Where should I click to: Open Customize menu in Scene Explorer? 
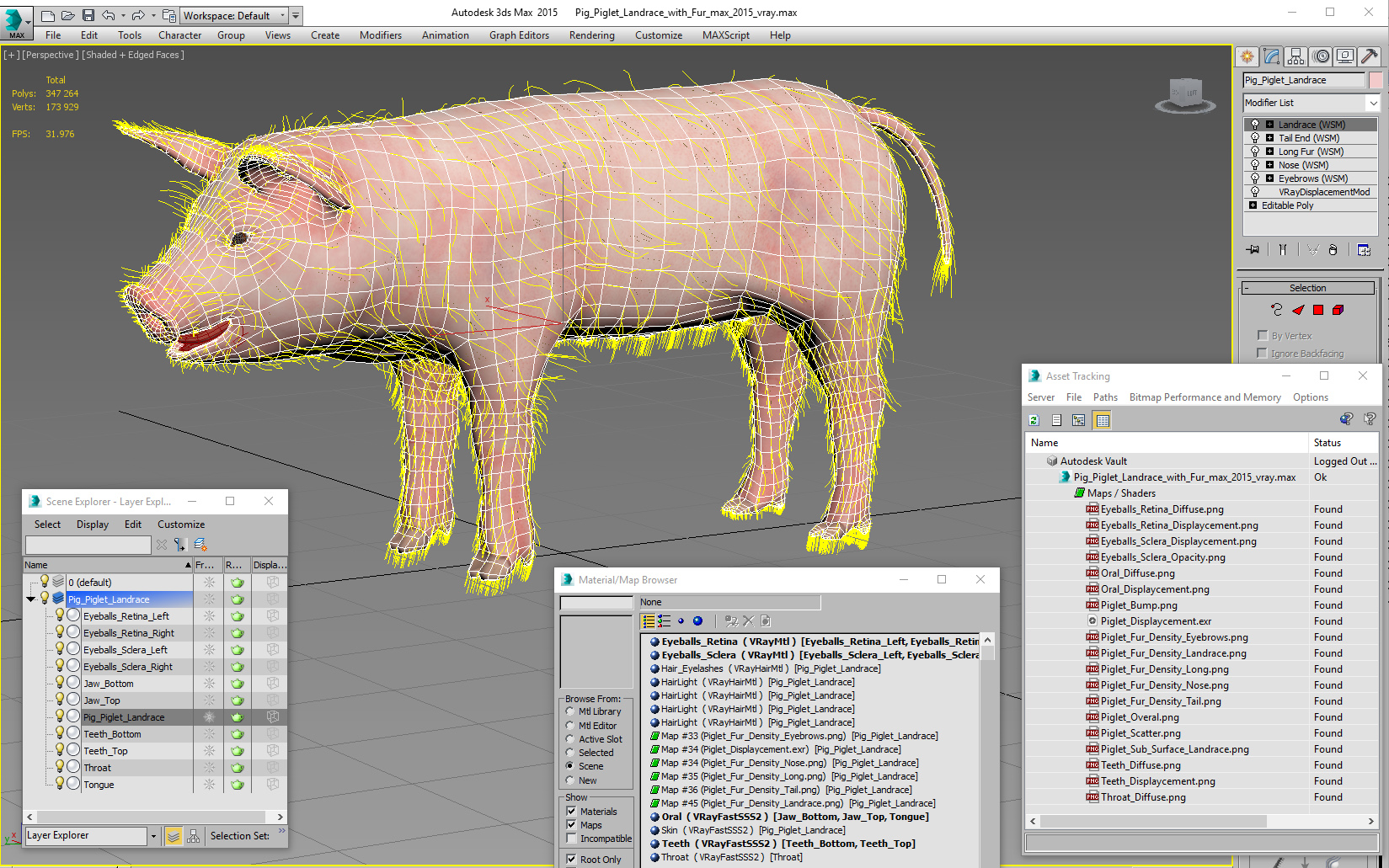click(181, 524)
